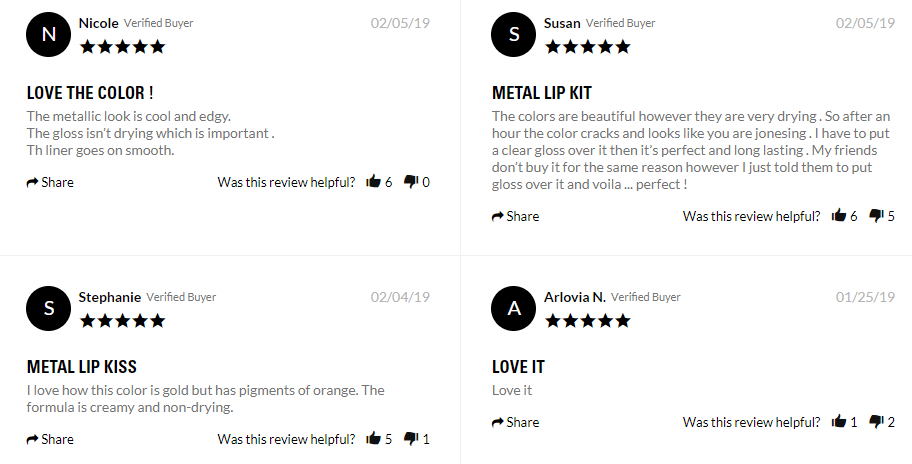This screenshot has height=464, width=912.
Task: Click the Metal Lip Kiss review title
Action: (x=82, y=367)
